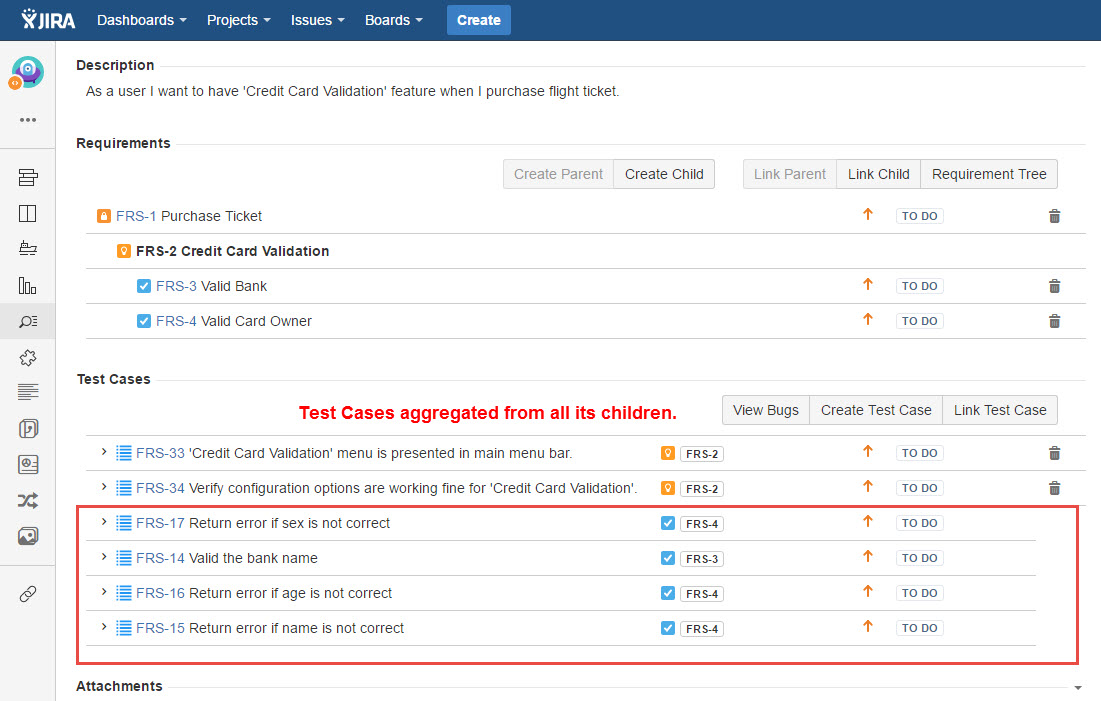
Task: Click the link chain icon in the sidebar
Action: tap(27, 594)
